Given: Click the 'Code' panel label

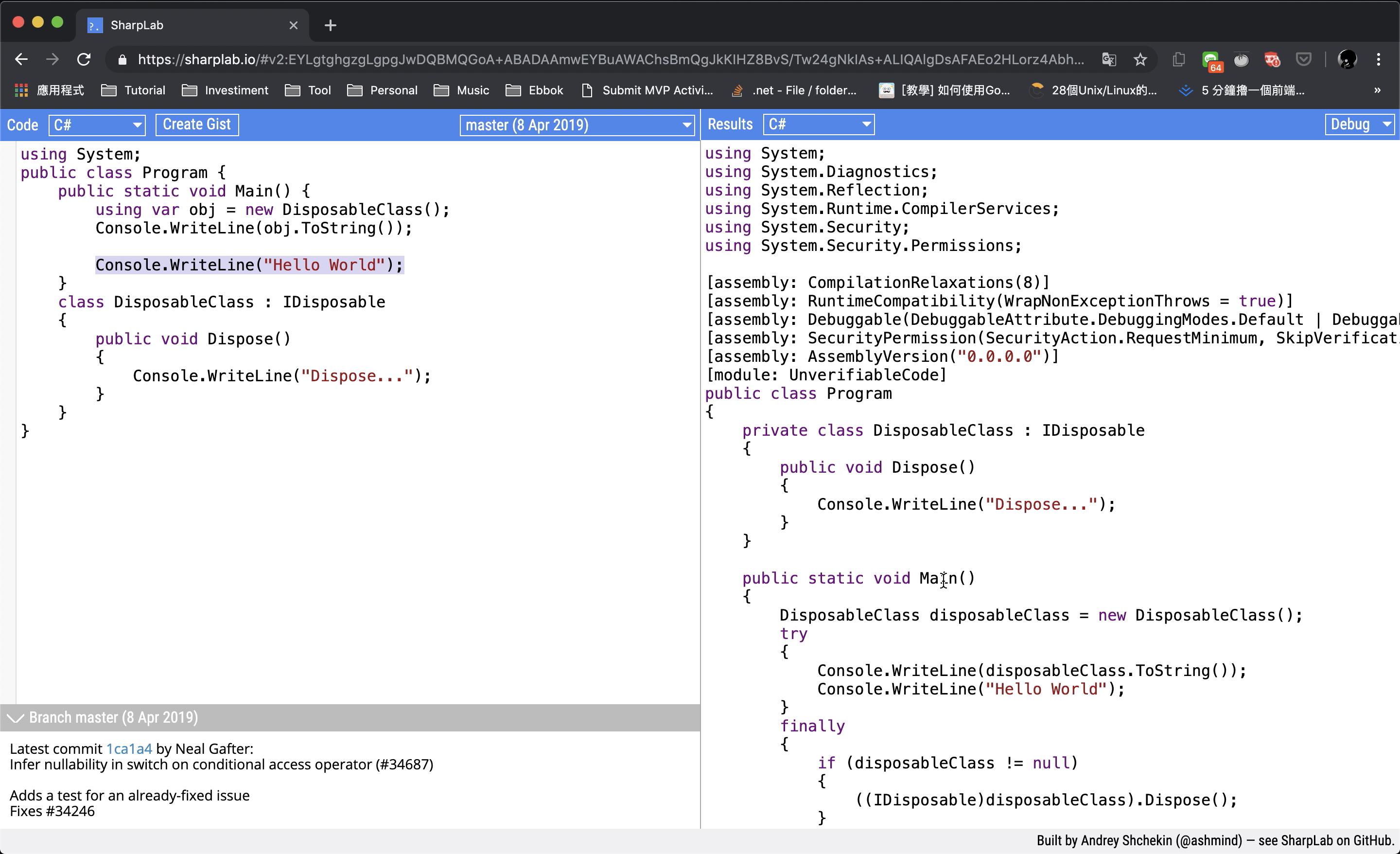Looking at the screenshot, I should 22,125.
